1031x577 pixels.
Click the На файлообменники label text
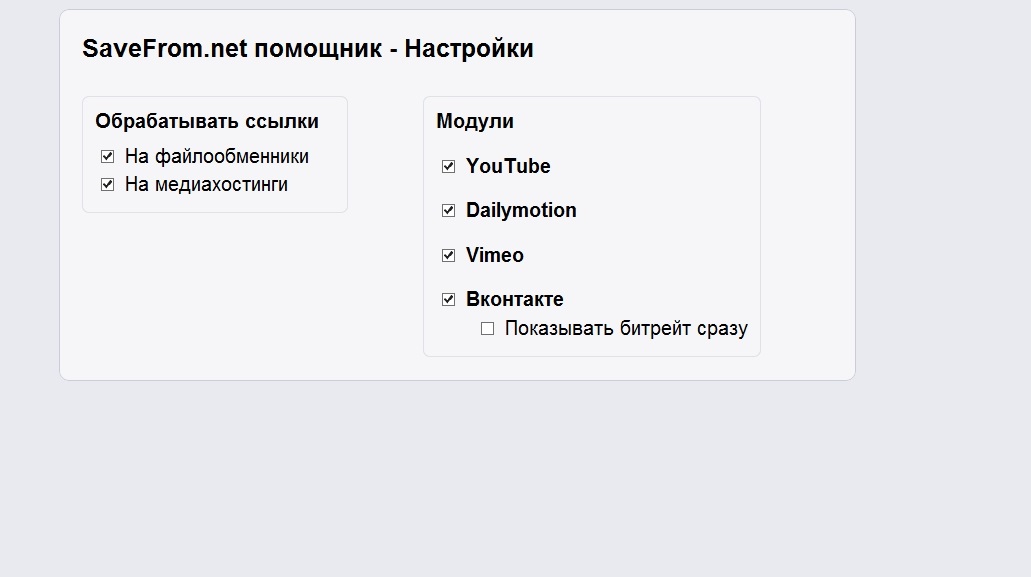[x=217, y=156]
